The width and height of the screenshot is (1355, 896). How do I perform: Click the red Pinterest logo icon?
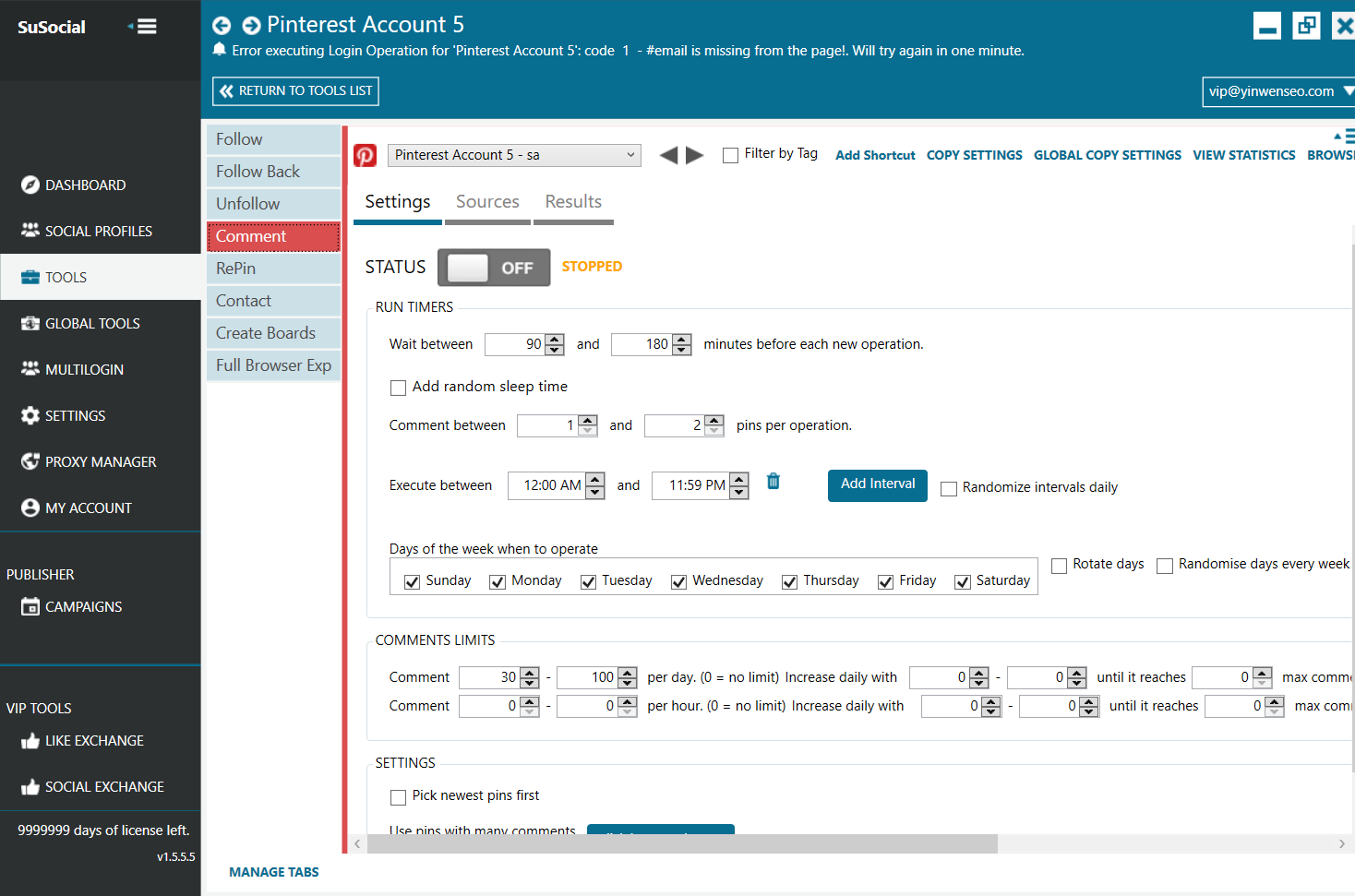click(x=366, y=155)
